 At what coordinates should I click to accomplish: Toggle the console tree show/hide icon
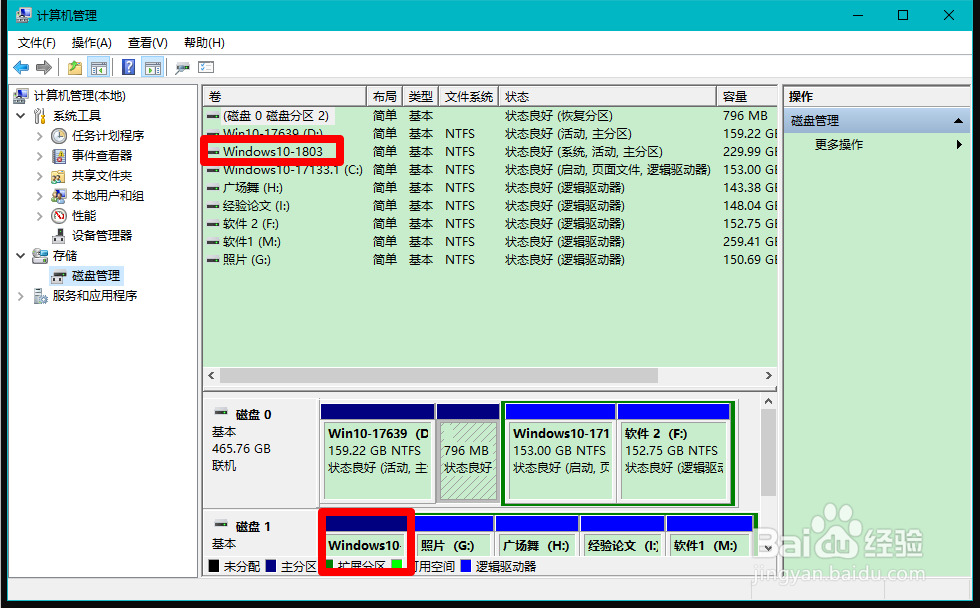click(x=99, y=67)
